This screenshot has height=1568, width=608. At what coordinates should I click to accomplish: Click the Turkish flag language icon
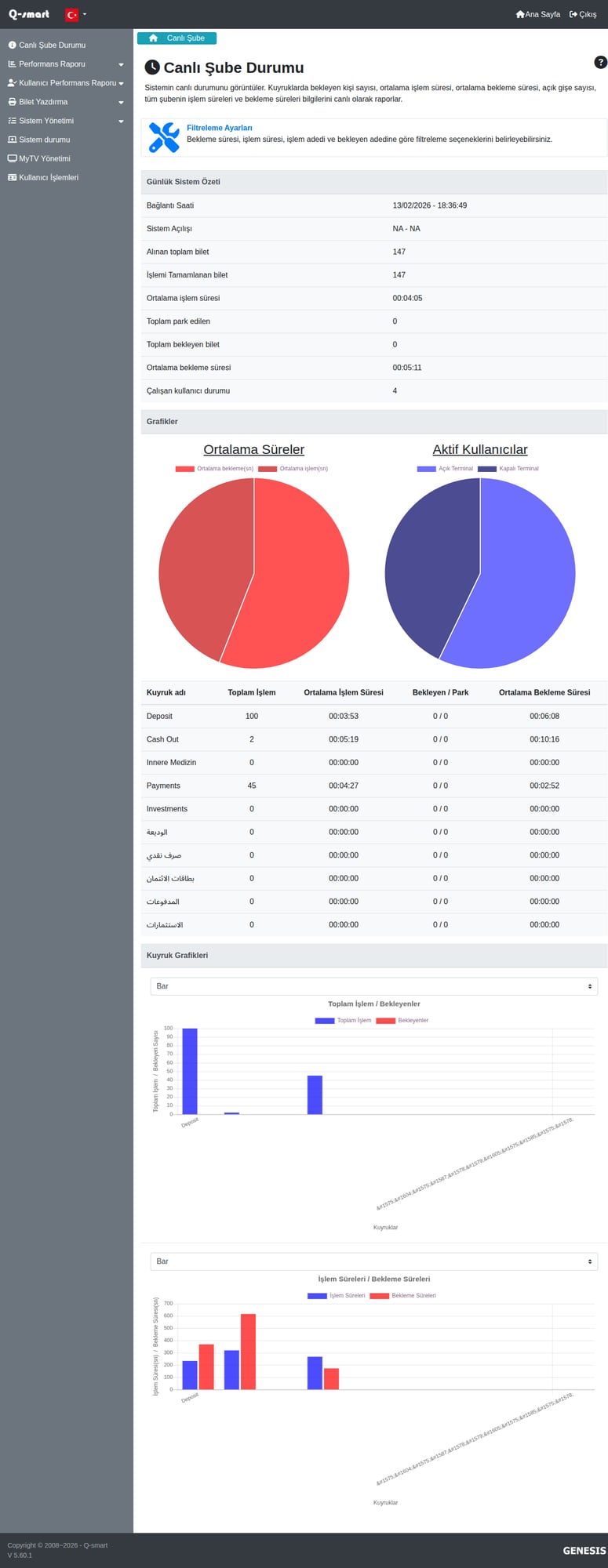pos(71,14)
